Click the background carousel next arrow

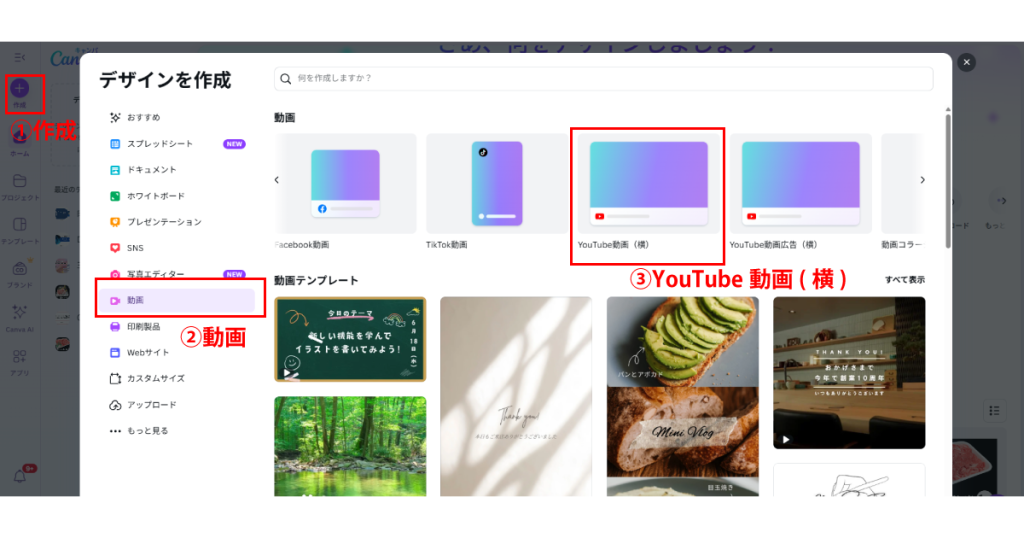(1002, 201)
